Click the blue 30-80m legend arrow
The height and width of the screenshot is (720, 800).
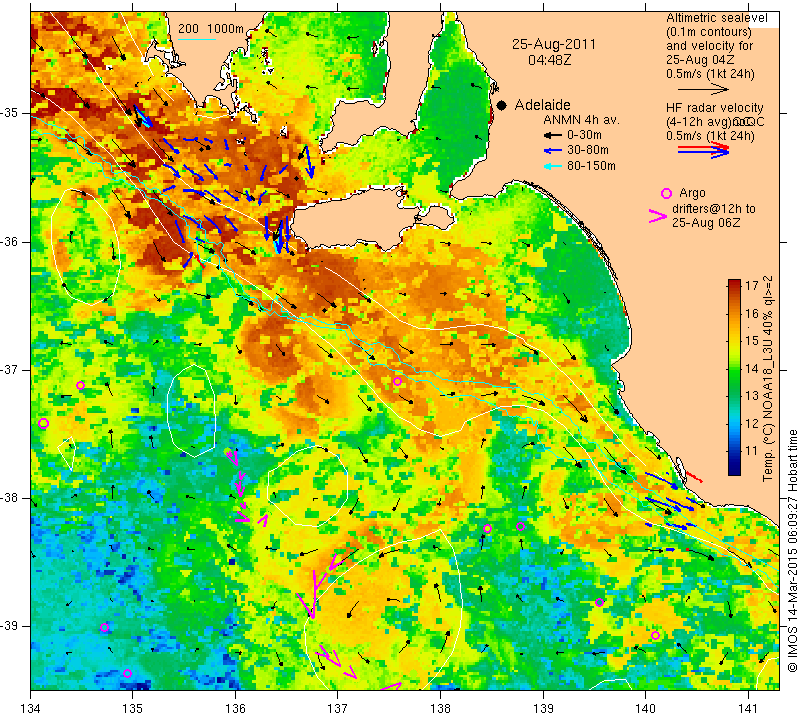[x=552, y=151]
